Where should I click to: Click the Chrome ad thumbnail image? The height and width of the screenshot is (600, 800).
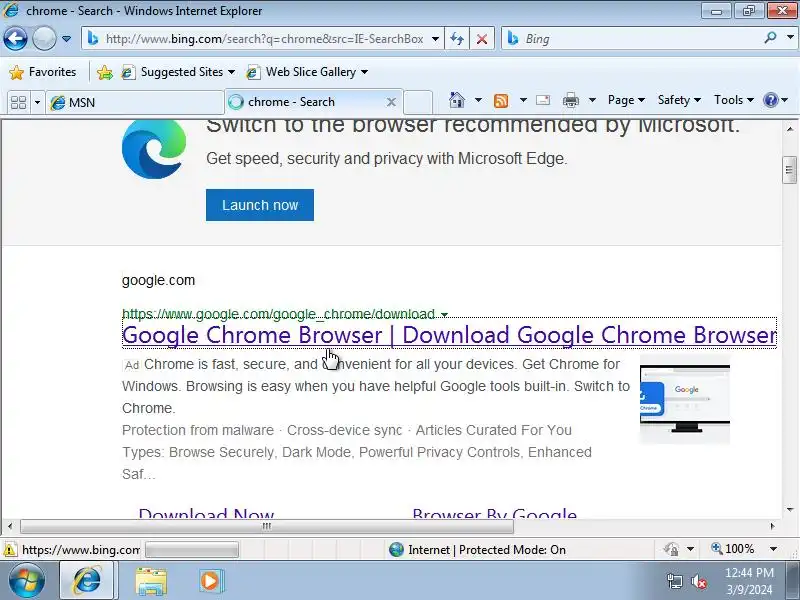(x=685, y=398)
